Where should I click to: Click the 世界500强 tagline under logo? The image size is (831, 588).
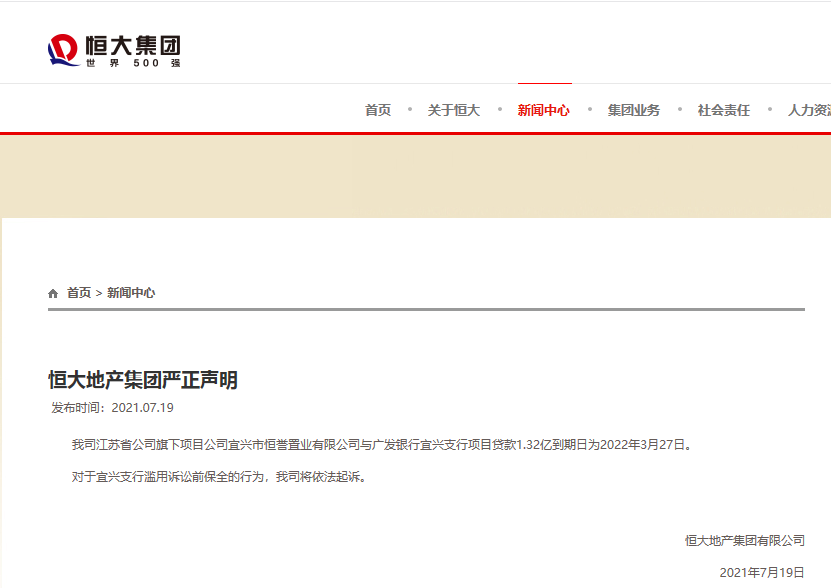[x=134, y=63]
